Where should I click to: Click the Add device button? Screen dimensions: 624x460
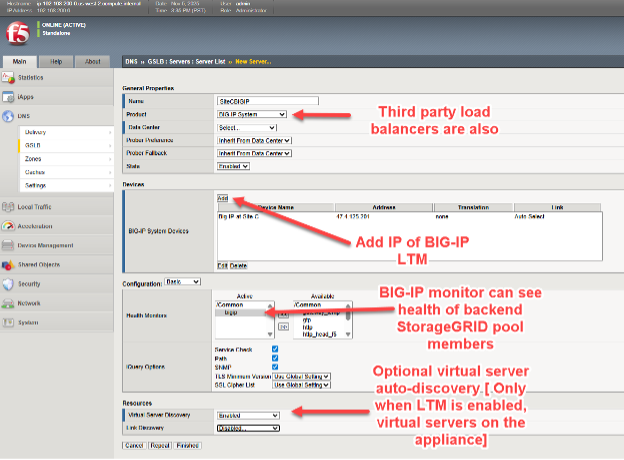coord(222,198)
